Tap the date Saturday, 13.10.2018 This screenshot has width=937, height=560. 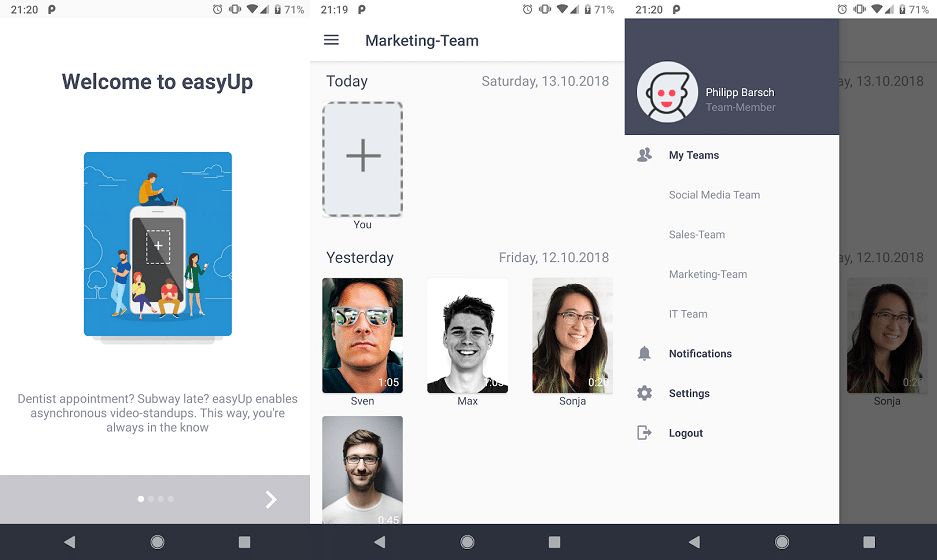(545, 81)
